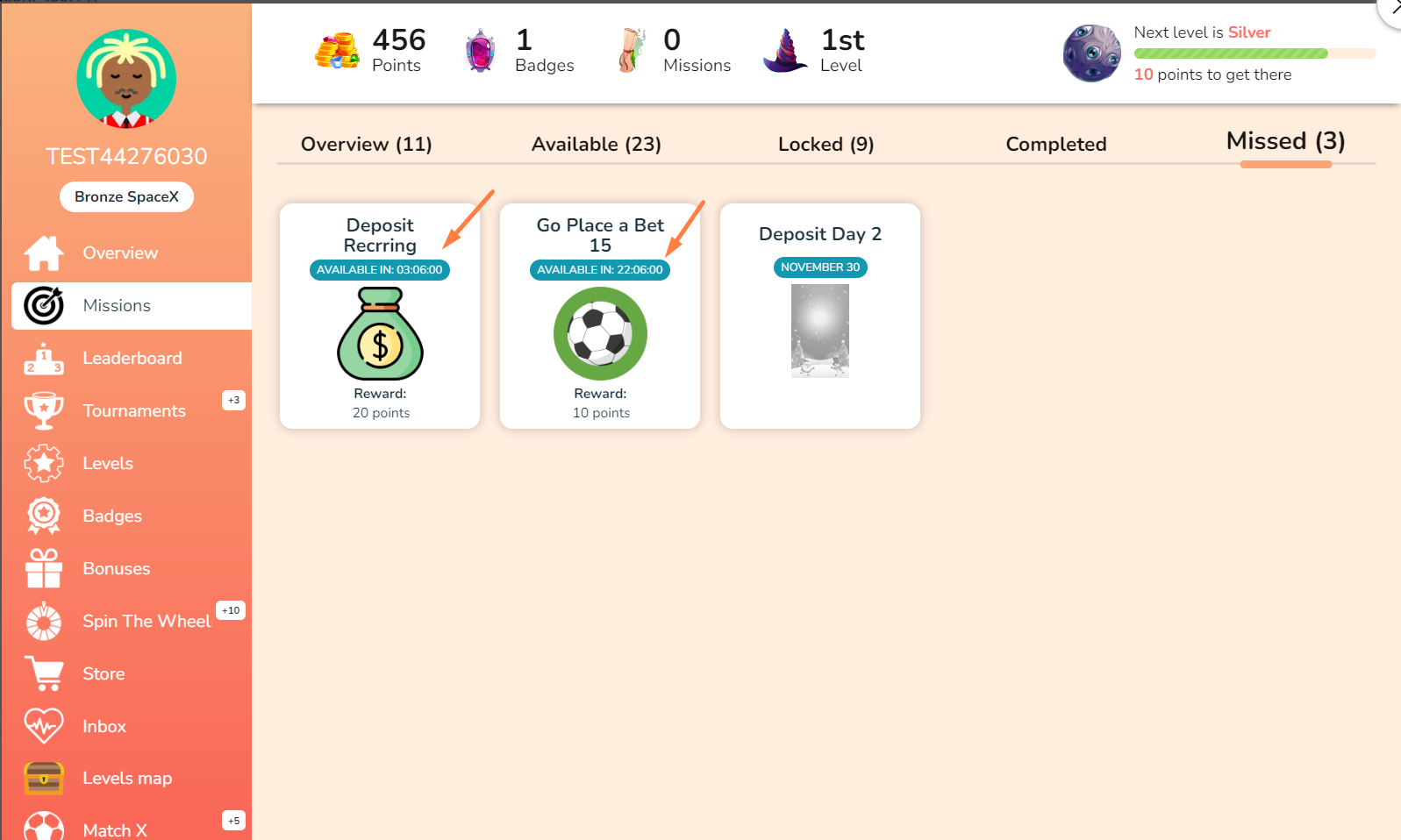This screenshot has height=840, width=1401.
Task: Open the Match X sidebar link
Action: pyautogui.click(x=115, y=829)
